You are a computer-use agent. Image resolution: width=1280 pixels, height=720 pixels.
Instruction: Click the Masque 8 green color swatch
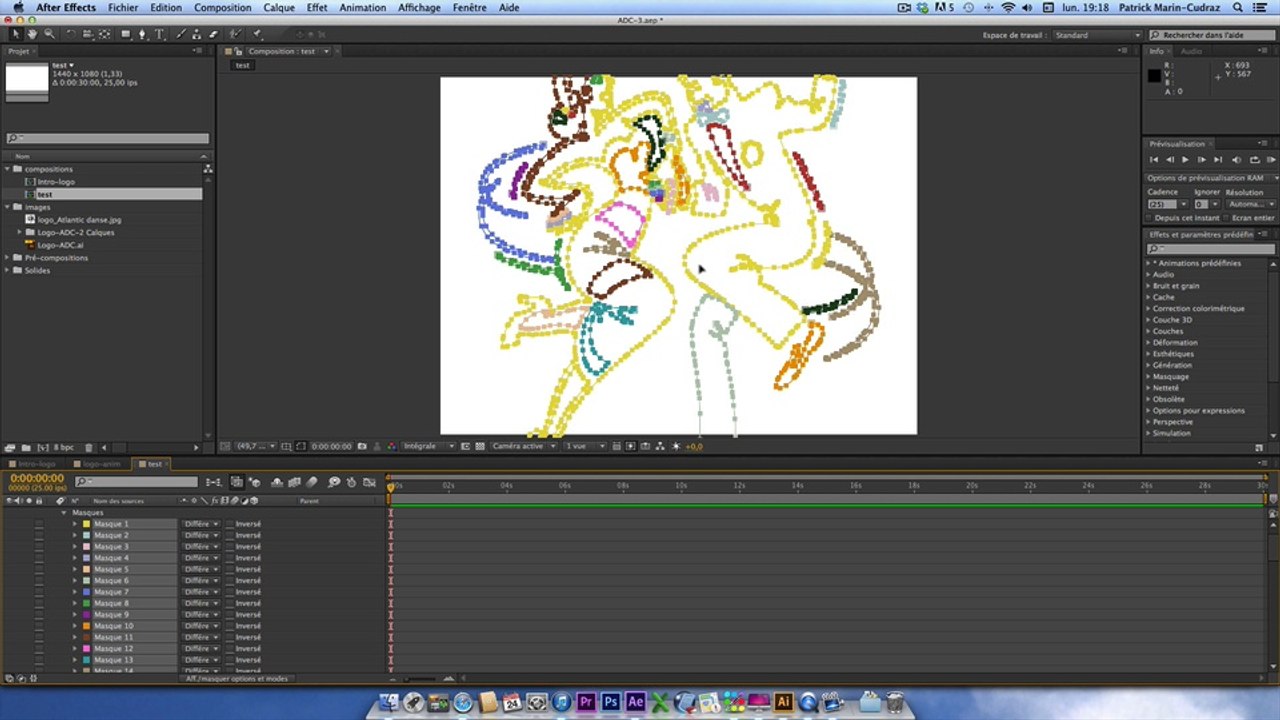[x=86, y=603]
